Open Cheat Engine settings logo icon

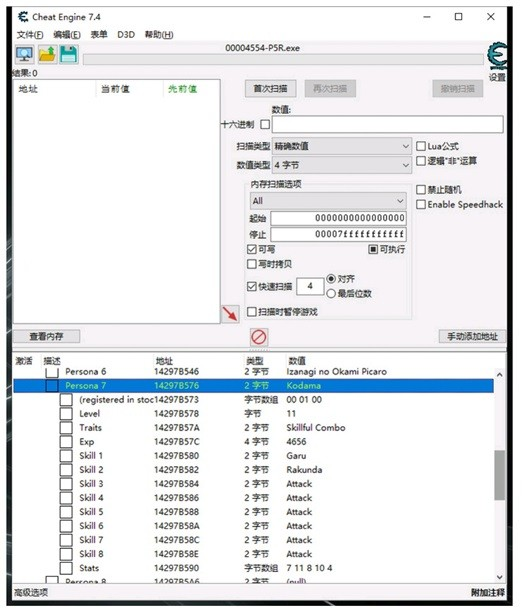coord(497,56)
